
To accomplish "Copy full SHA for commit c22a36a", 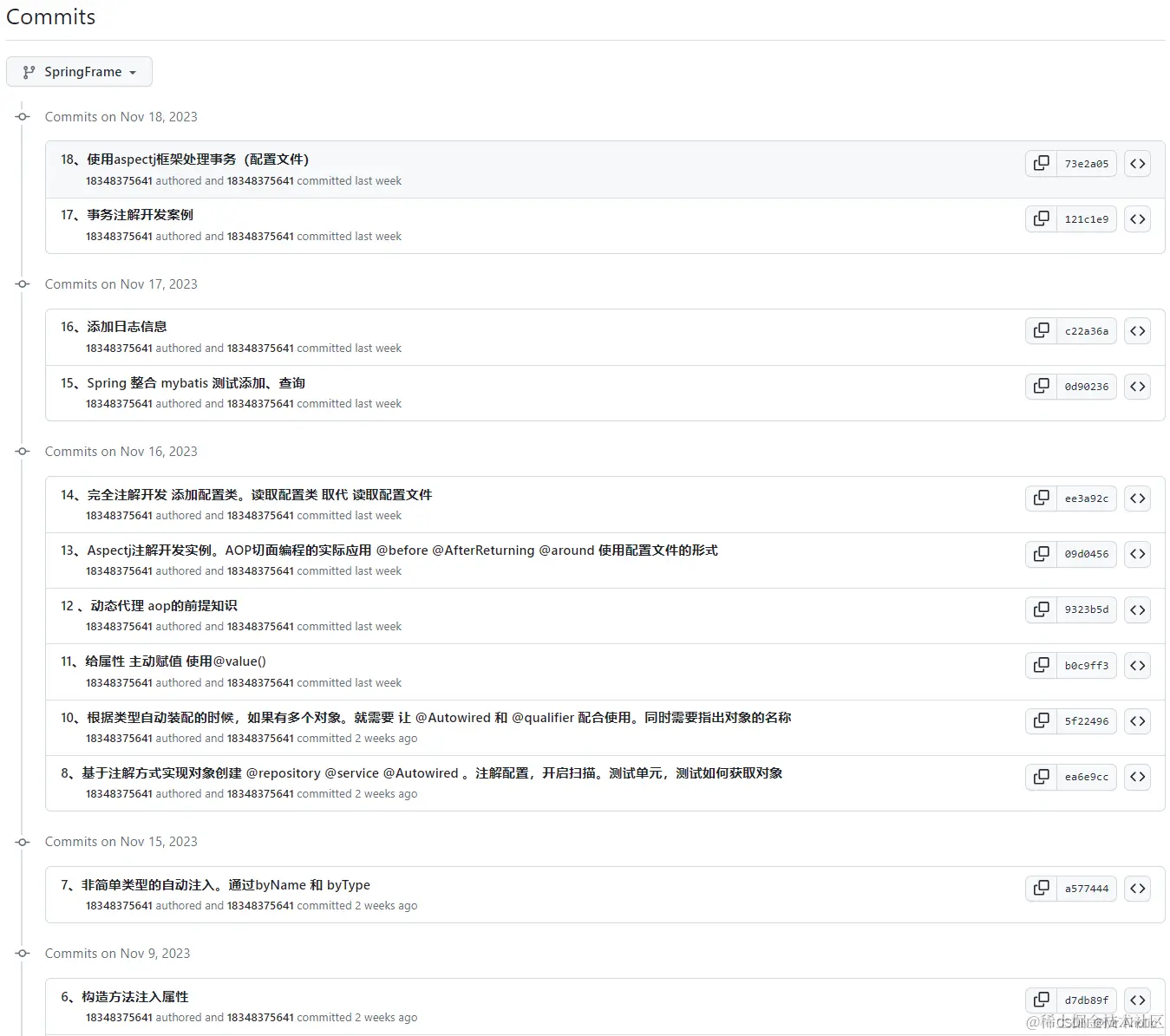I will [x=1041, y=330].
